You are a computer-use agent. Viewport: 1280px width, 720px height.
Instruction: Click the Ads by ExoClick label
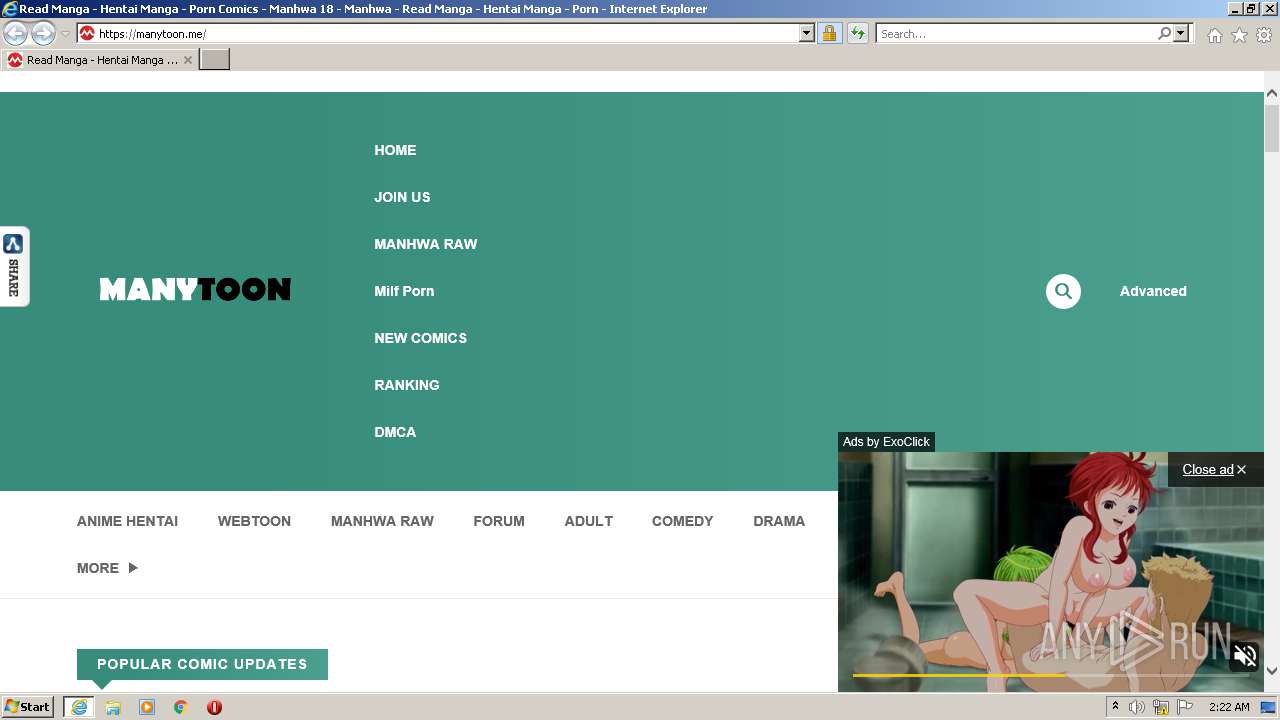point(886,442)
